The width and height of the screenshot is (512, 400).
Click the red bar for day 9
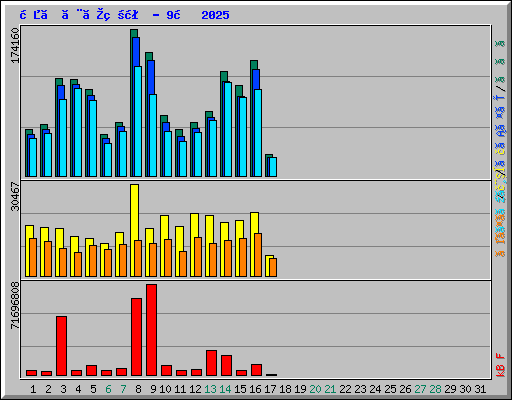pos(151,330)
